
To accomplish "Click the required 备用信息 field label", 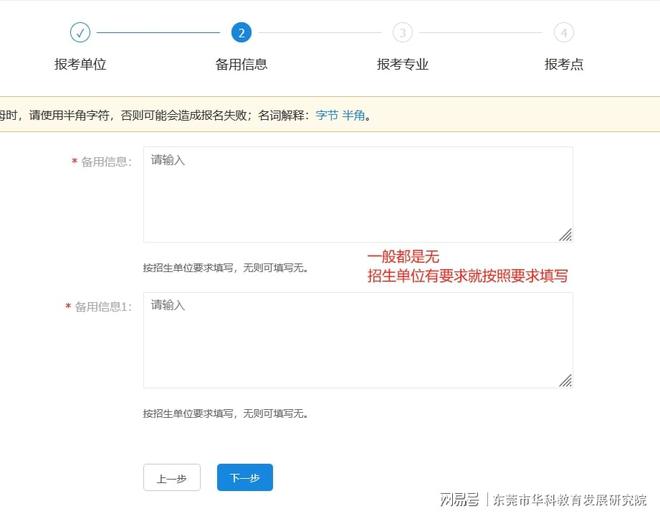I will 106,162.
